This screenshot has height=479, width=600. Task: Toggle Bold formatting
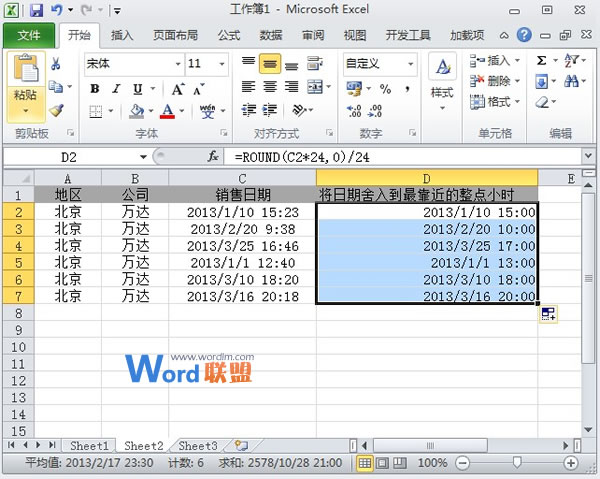click(94, 87)
